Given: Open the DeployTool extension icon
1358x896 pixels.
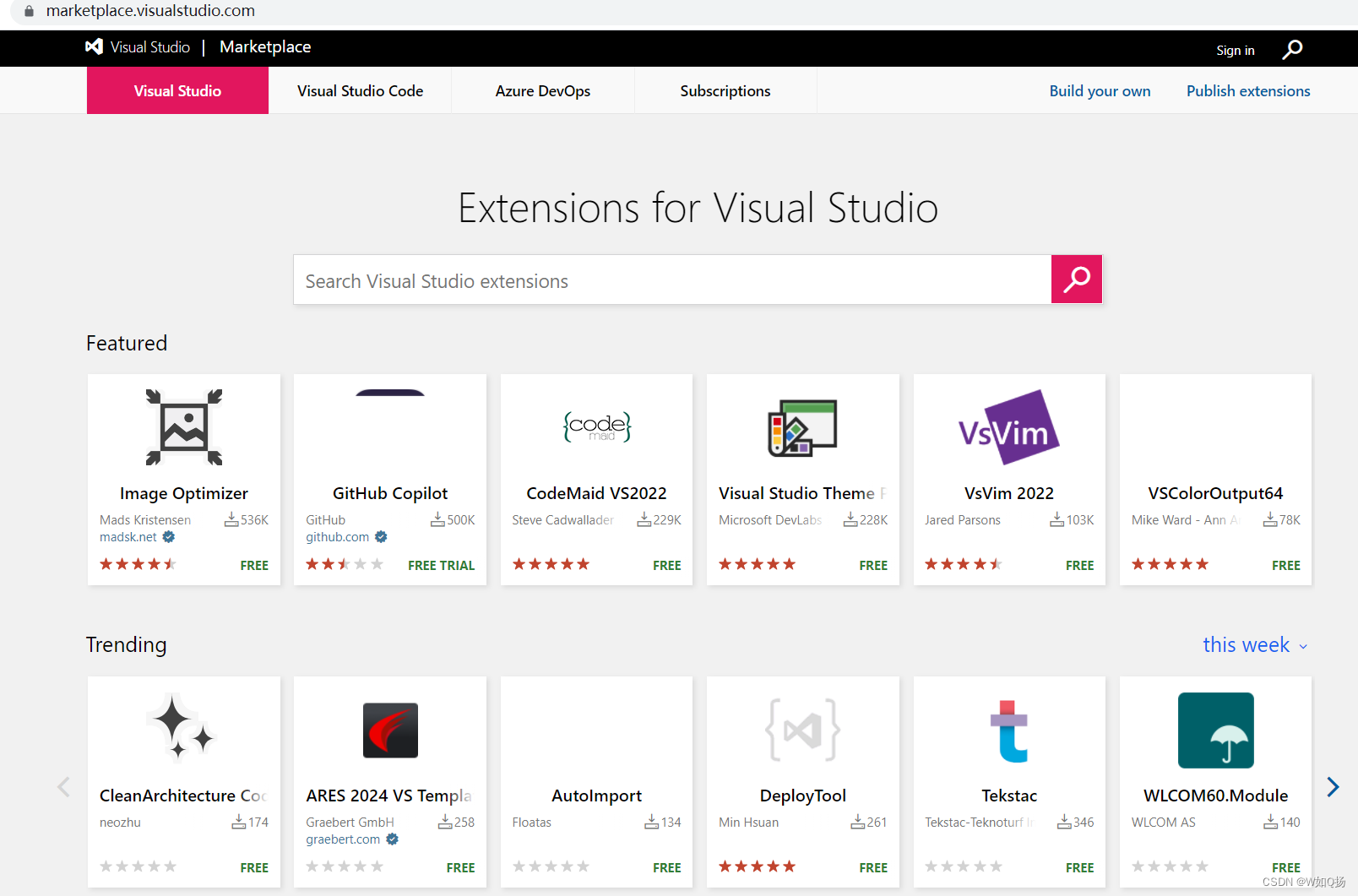Looking at the screenshot, I should coord(802,730).
